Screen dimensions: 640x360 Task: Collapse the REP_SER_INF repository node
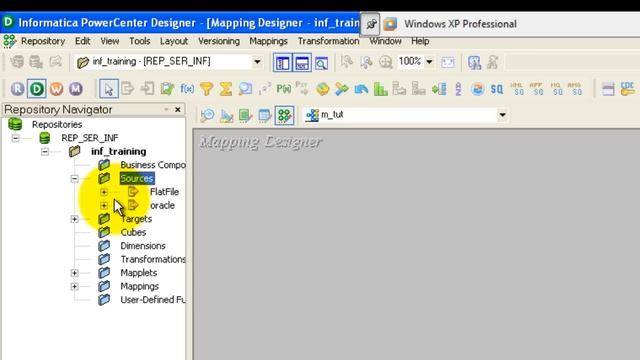[x=16, y=138]
